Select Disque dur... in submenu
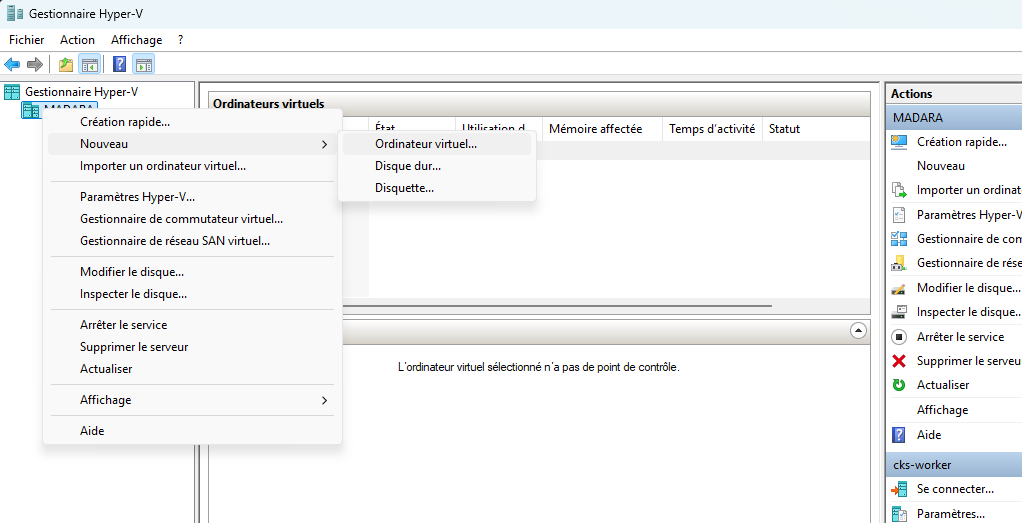The height and width of the screenshot is (523, 1022). [x=437, y=166]
